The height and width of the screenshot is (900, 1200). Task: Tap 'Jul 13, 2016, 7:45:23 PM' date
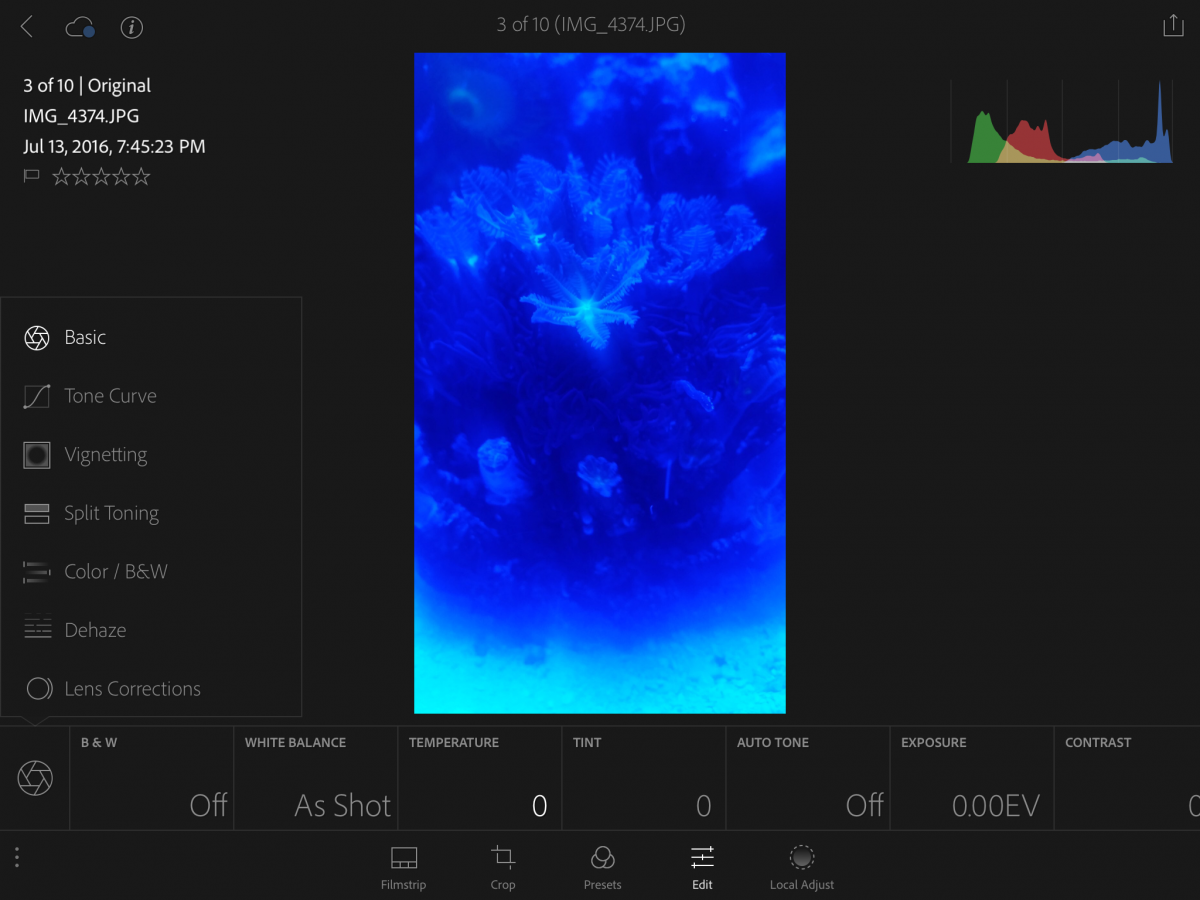114,147
